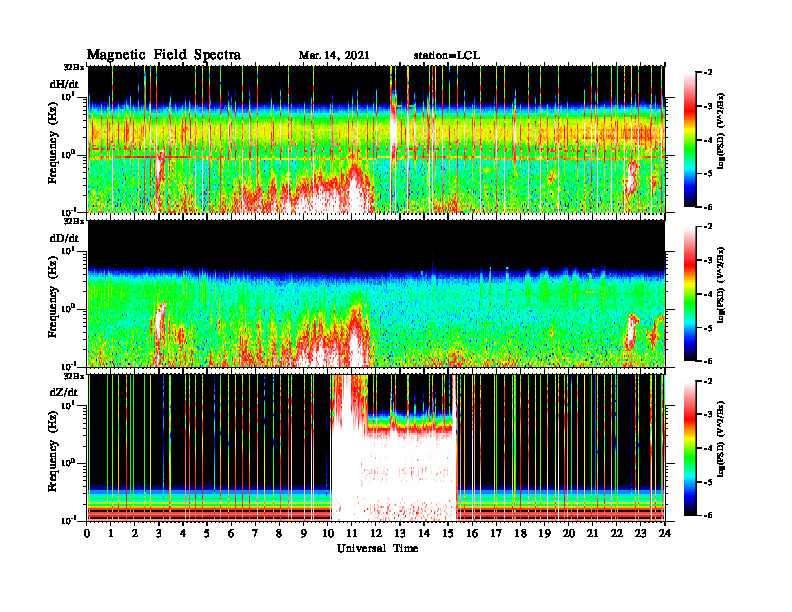Click the hour 7 tick label
This screenshot has width=792, height=612.
coord(255,533)
